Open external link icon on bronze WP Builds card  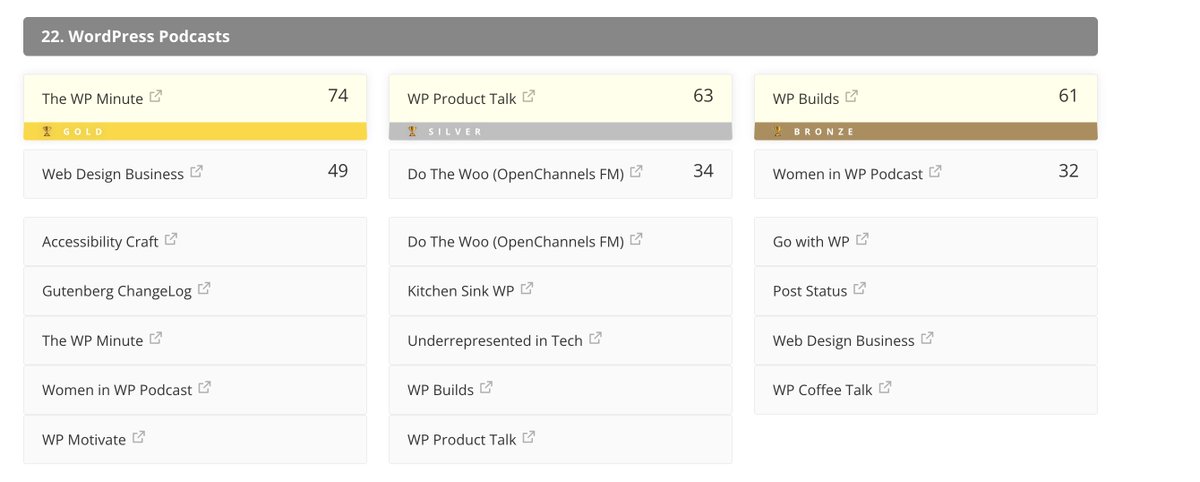(851, 97)
